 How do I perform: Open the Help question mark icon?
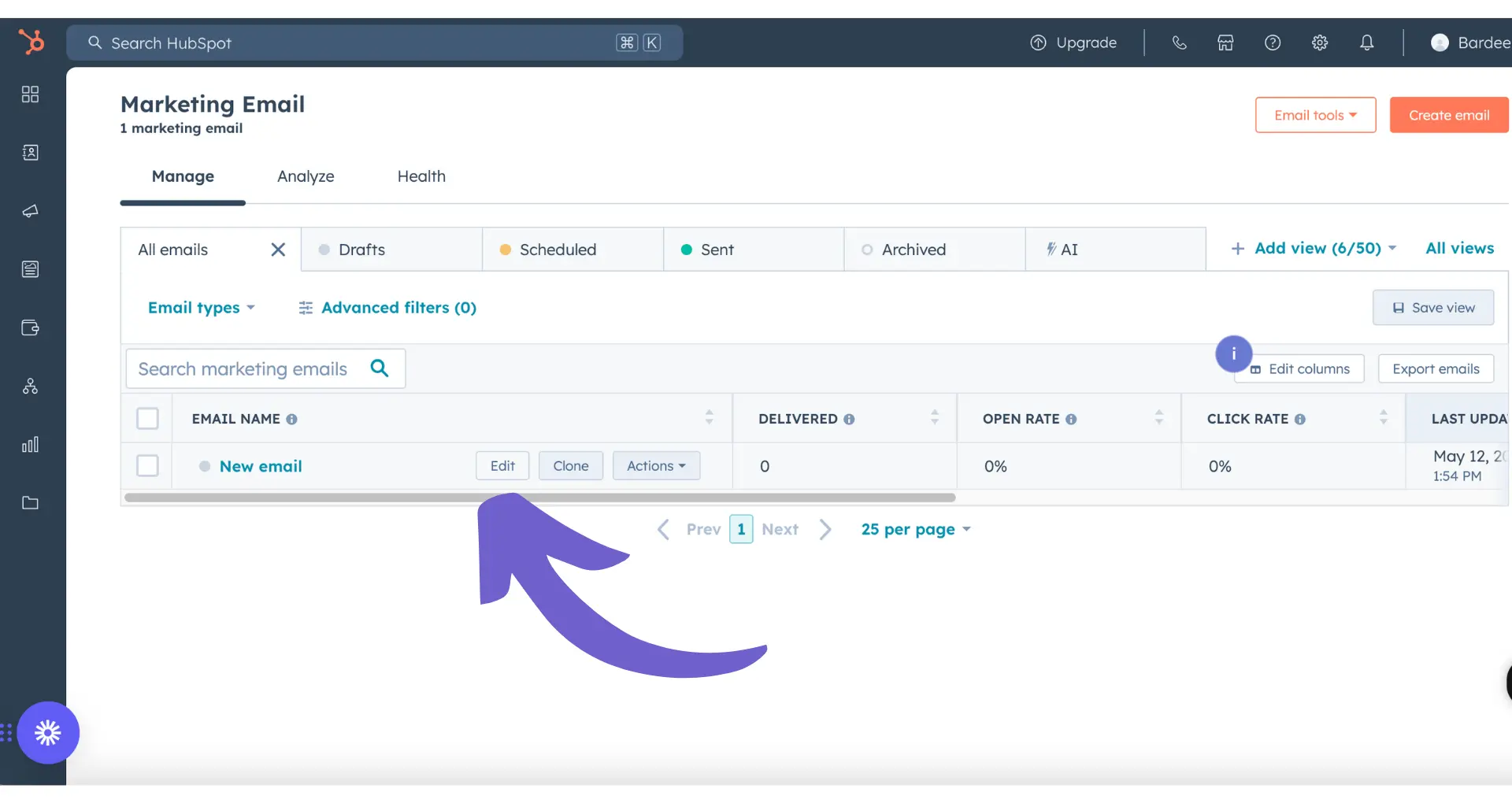point(1273,43)
